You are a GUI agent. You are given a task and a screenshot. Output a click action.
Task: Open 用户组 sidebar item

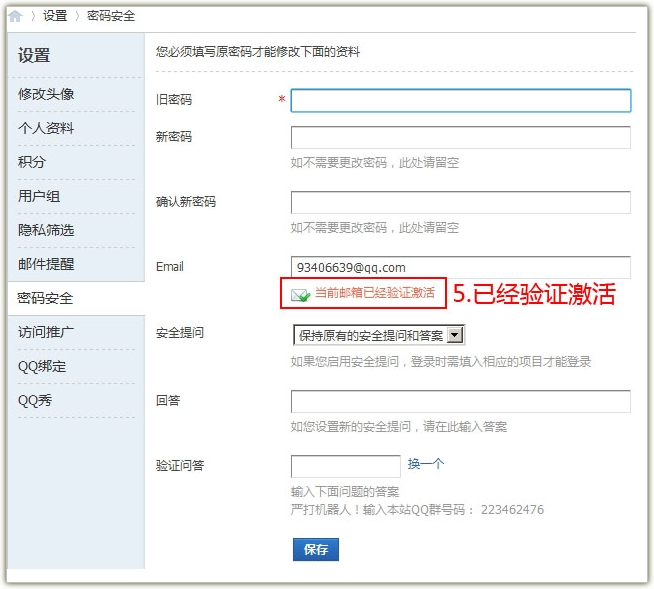click(39, 196)
